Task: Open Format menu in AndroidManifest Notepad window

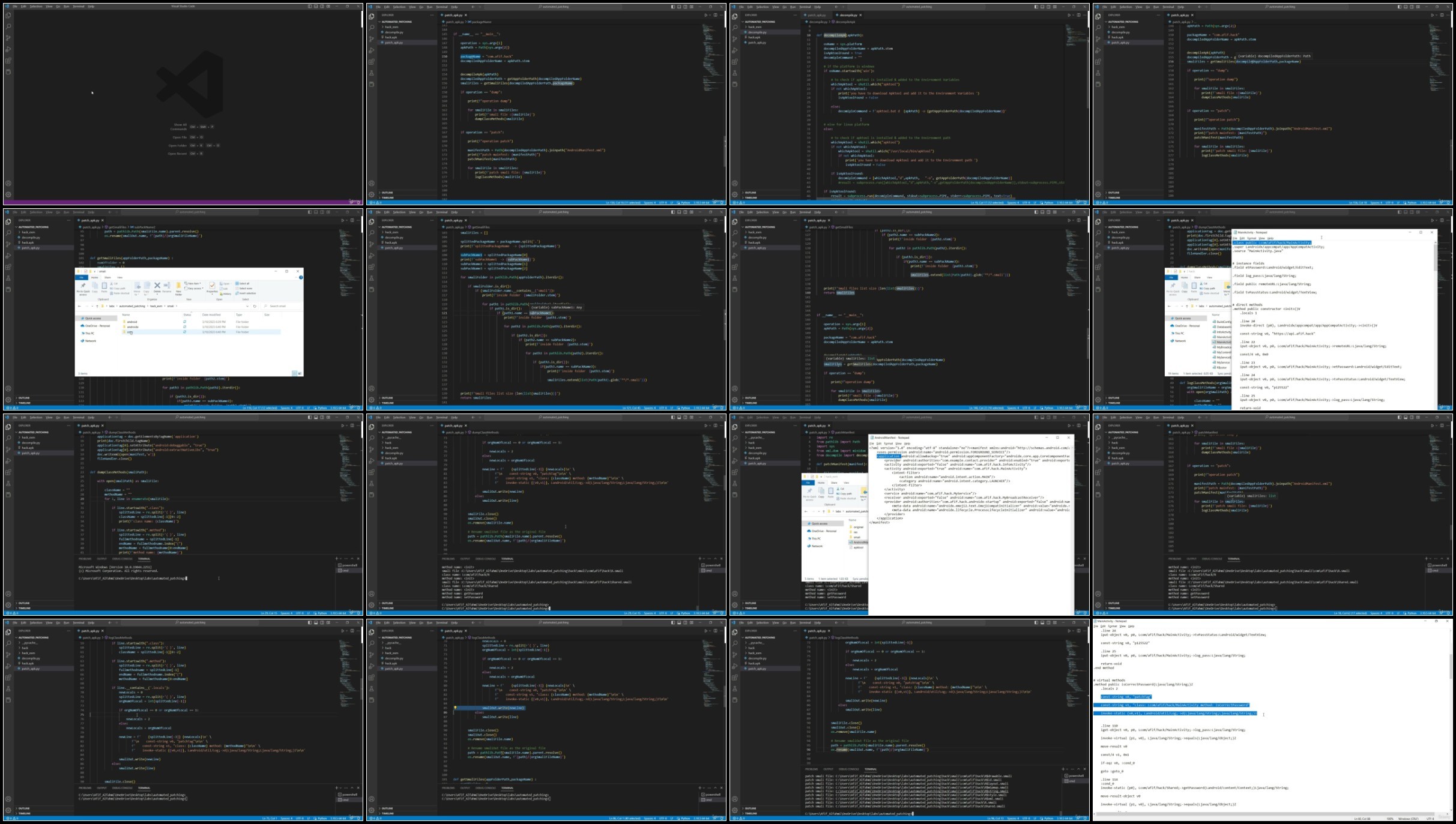Action: tap(888, 443)
